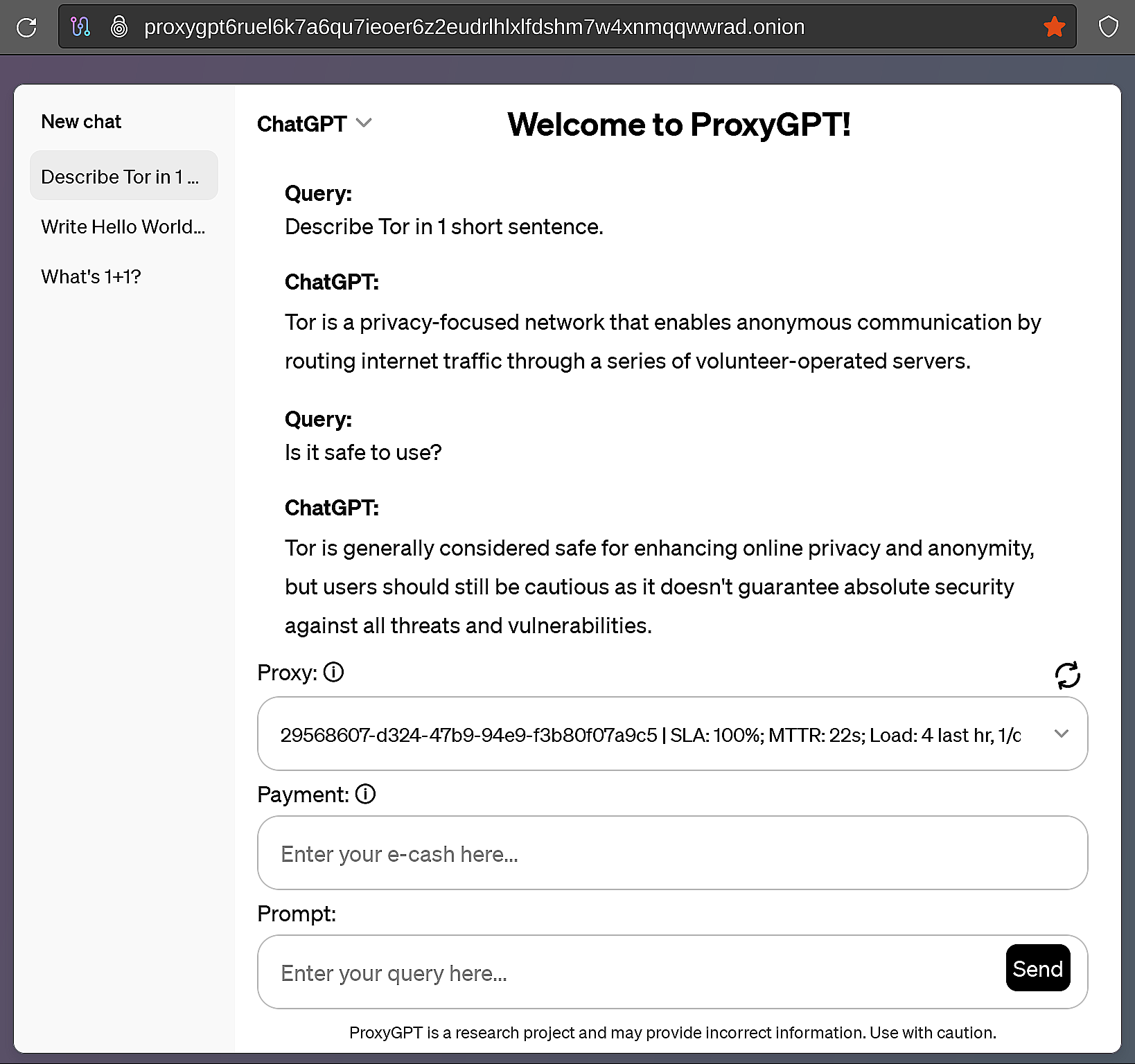Screen dimensions: 1135x1064
Task: Open the "Write Hello World..." chat
Action: click(123, 227)
